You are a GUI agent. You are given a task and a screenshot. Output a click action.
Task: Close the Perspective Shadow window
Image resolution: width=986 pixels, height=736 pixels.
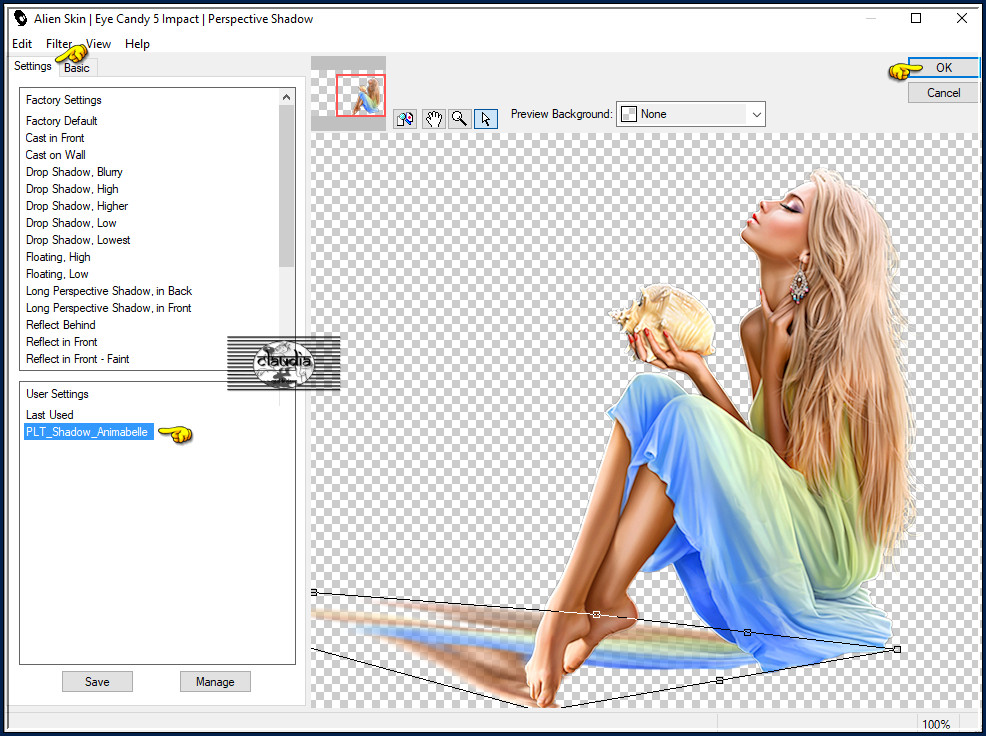point(961,18)
